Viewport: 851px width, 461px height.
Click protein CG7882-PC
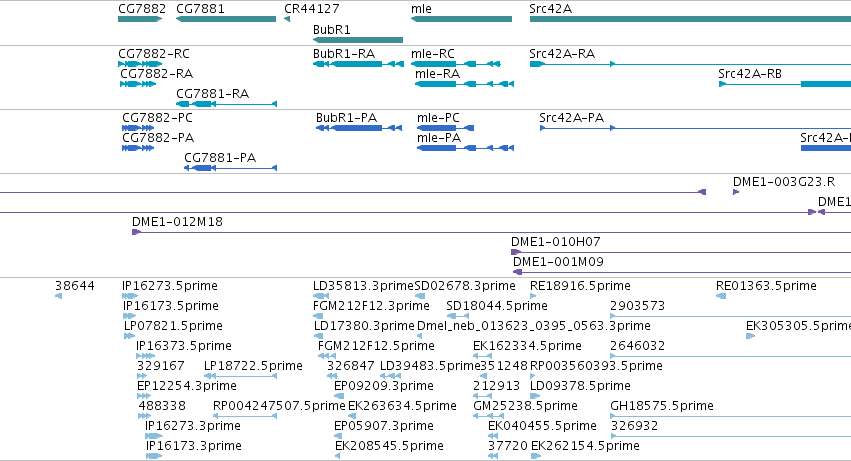tap(157, 118)
